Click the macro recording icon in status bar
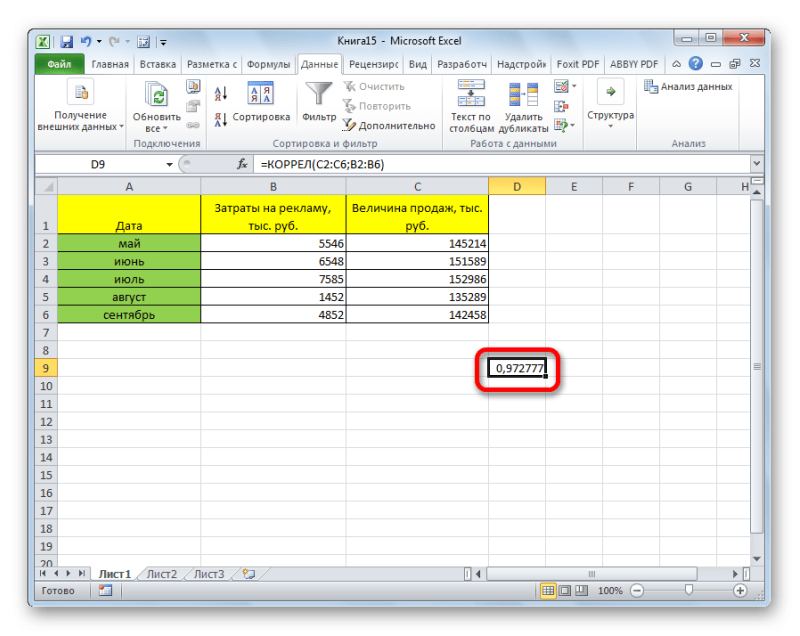This screenshot has width=800, height=636. tap(106, 590)
